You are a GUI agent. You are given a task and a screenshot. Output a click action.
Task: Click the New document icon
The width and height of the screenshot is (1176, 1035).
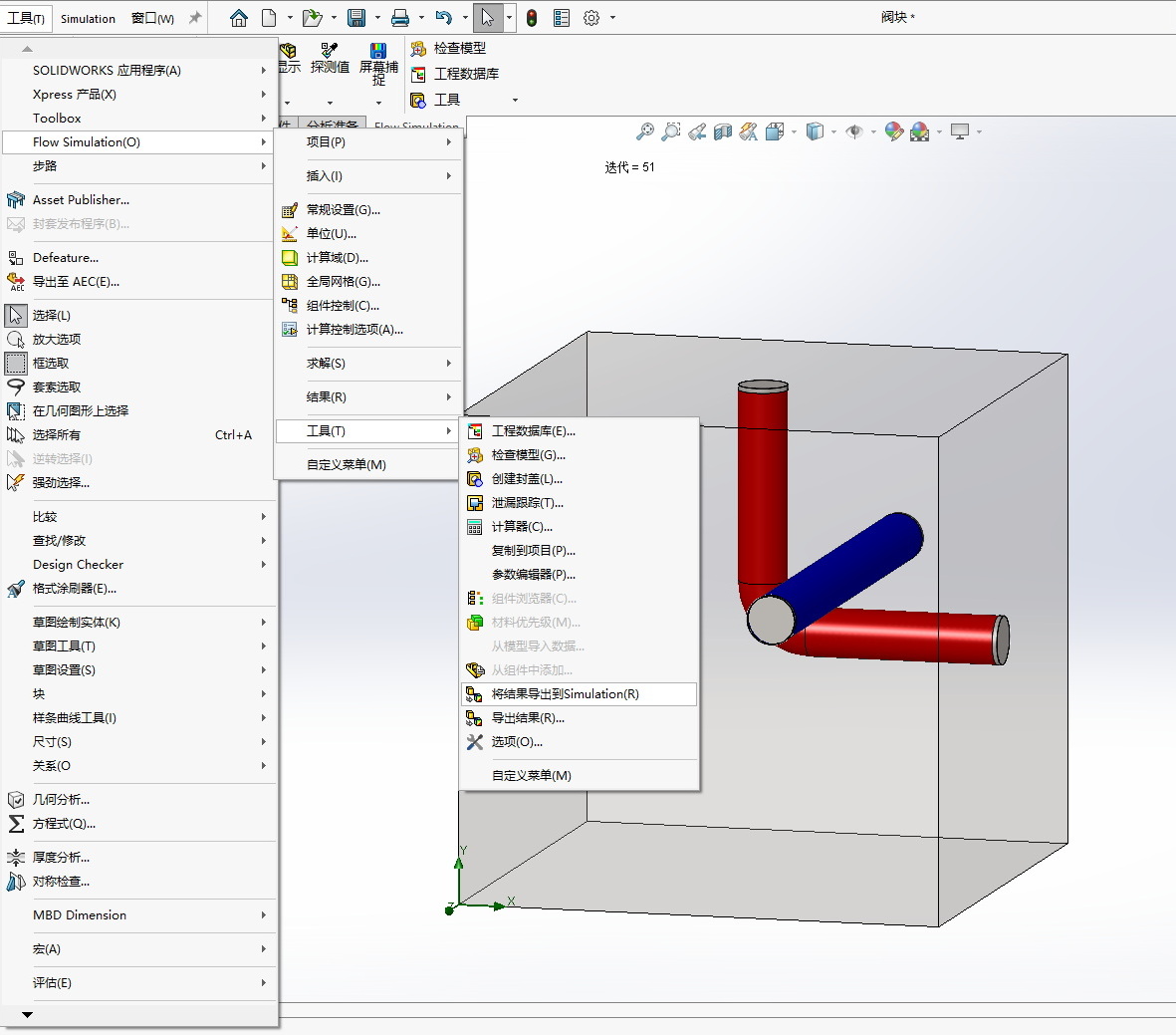[x=269, y=18]
